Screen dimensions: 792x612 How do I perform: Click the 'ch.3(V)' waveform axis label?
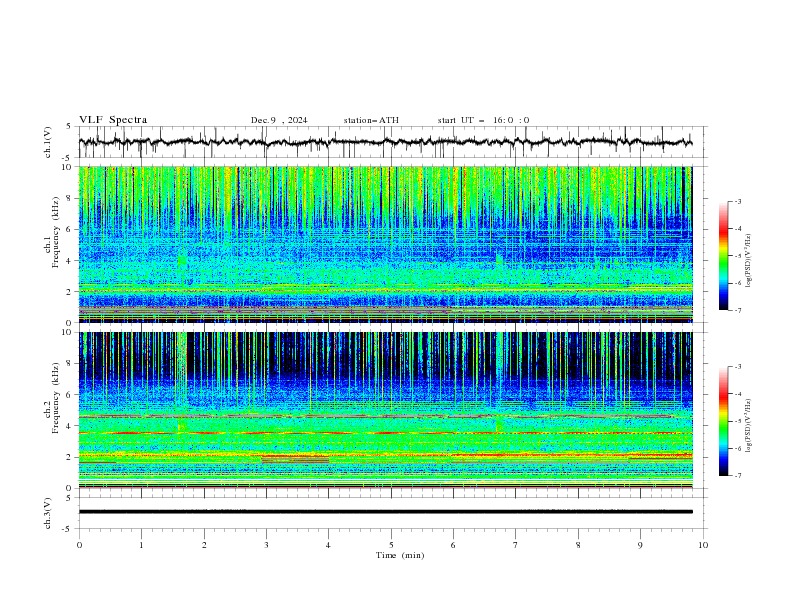point(48,513)
